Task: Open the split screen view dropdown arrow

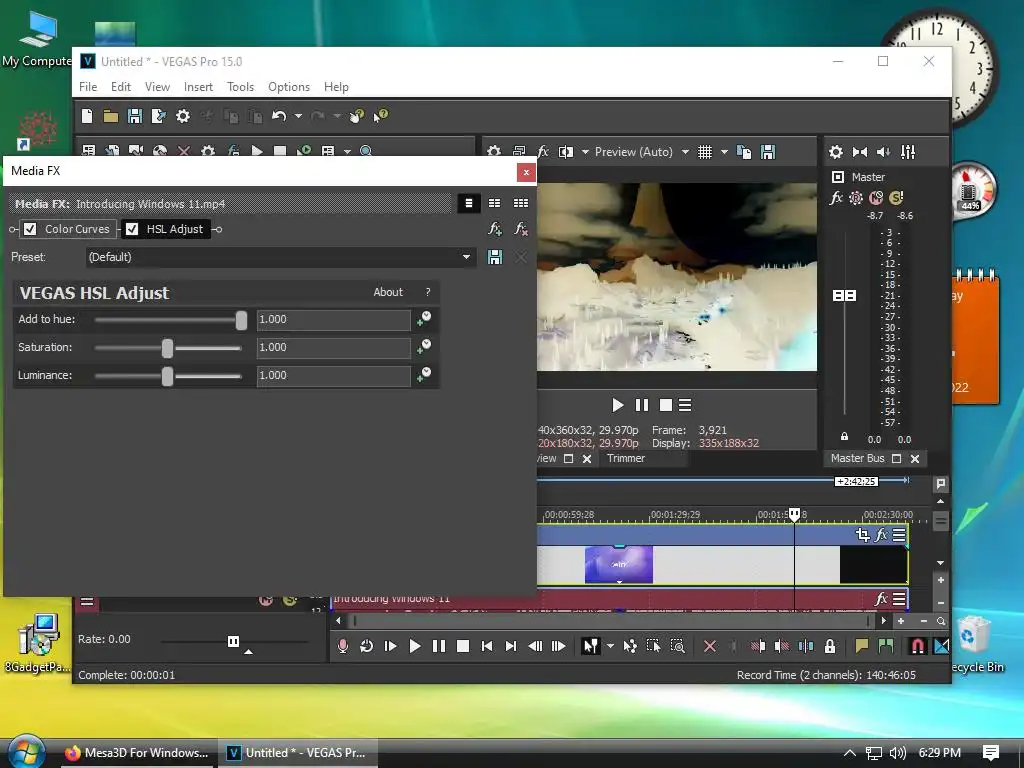Action: (x=585, y=152)
